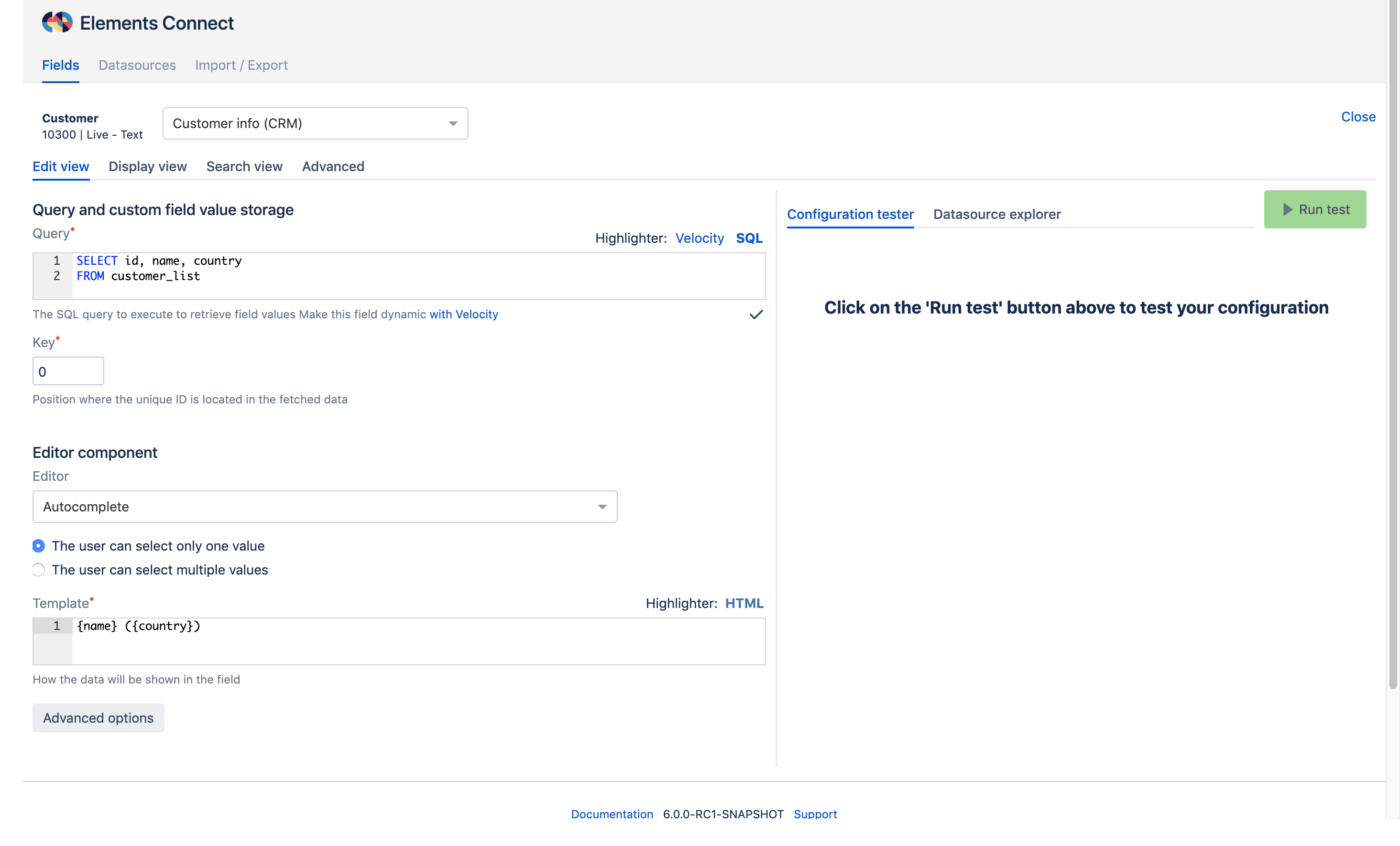This screenshot has height=846, width=1400.
Task: Click the Elements Connect logo icon
Action: tap(57, 23)
